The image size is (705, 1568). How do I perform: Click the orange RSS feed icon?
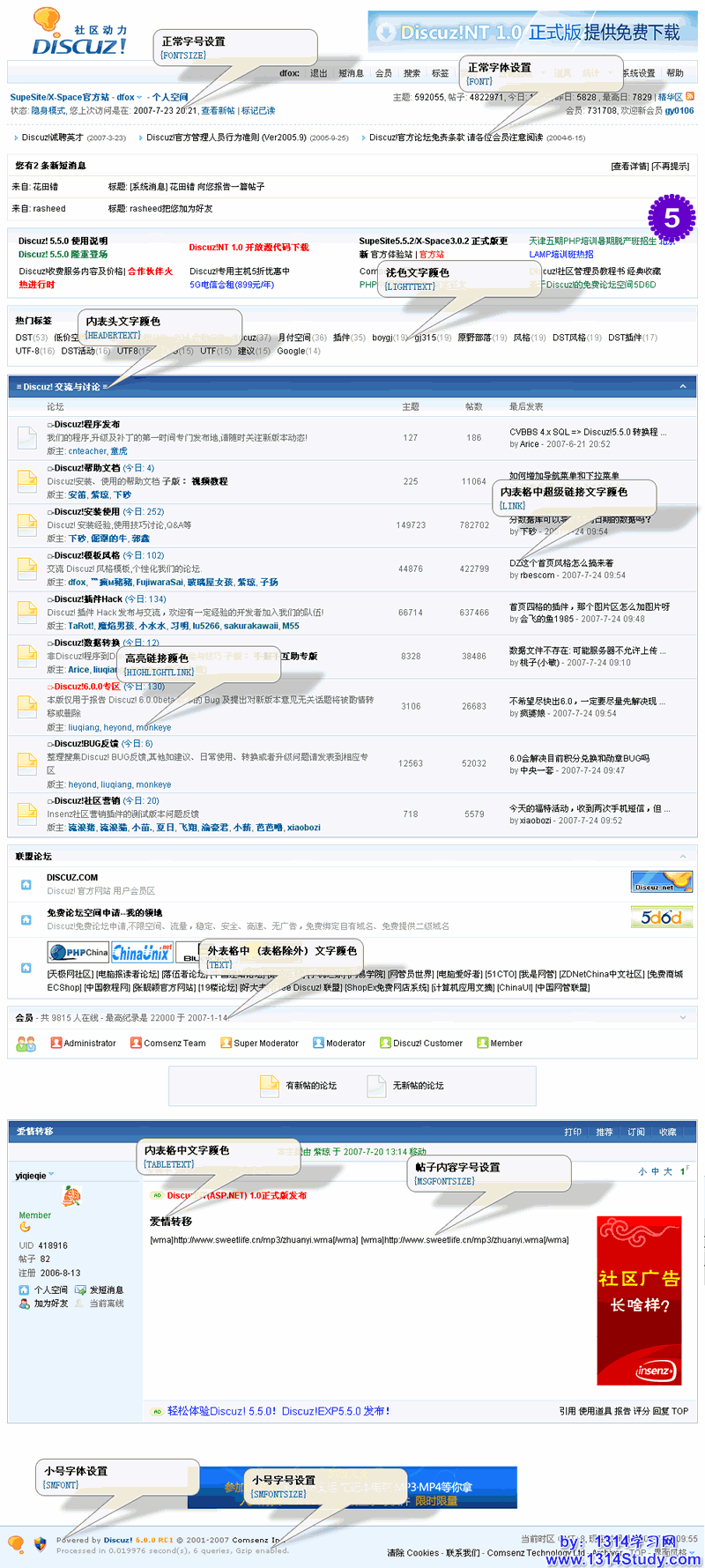coord(690,97)
